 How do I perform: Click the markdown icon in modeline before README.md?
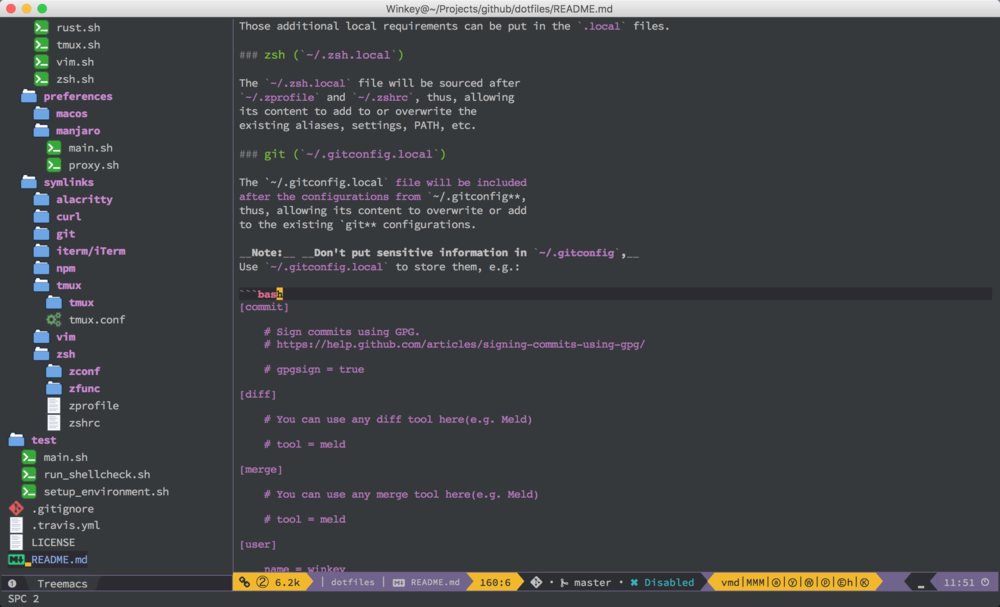tap(399, 582)
